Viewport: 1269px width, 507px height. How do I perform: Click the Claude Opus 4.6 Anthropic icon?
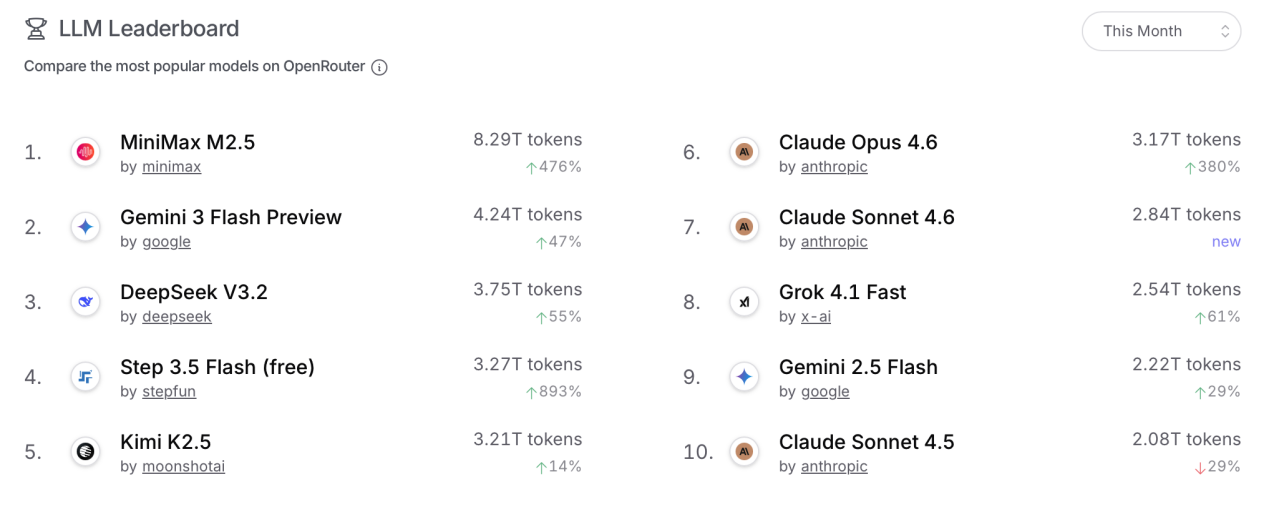pyautogui.click(x=744, y=152)
